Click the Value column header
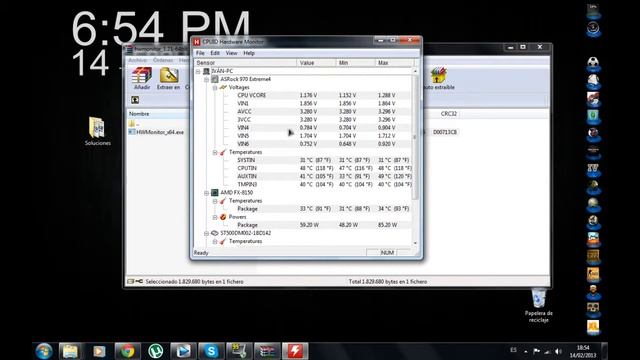The height and width of the screenshot is (360, 640). tap(316, 63)
